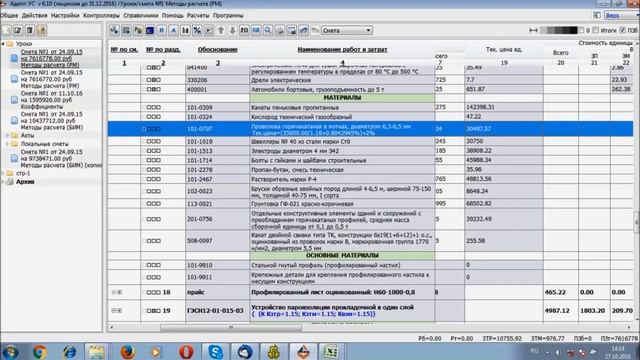Image resolution: width=640 pixels, height=360 pixels.
Task: Click the trash delete icon in left toolbar
Action: (30, 30)
